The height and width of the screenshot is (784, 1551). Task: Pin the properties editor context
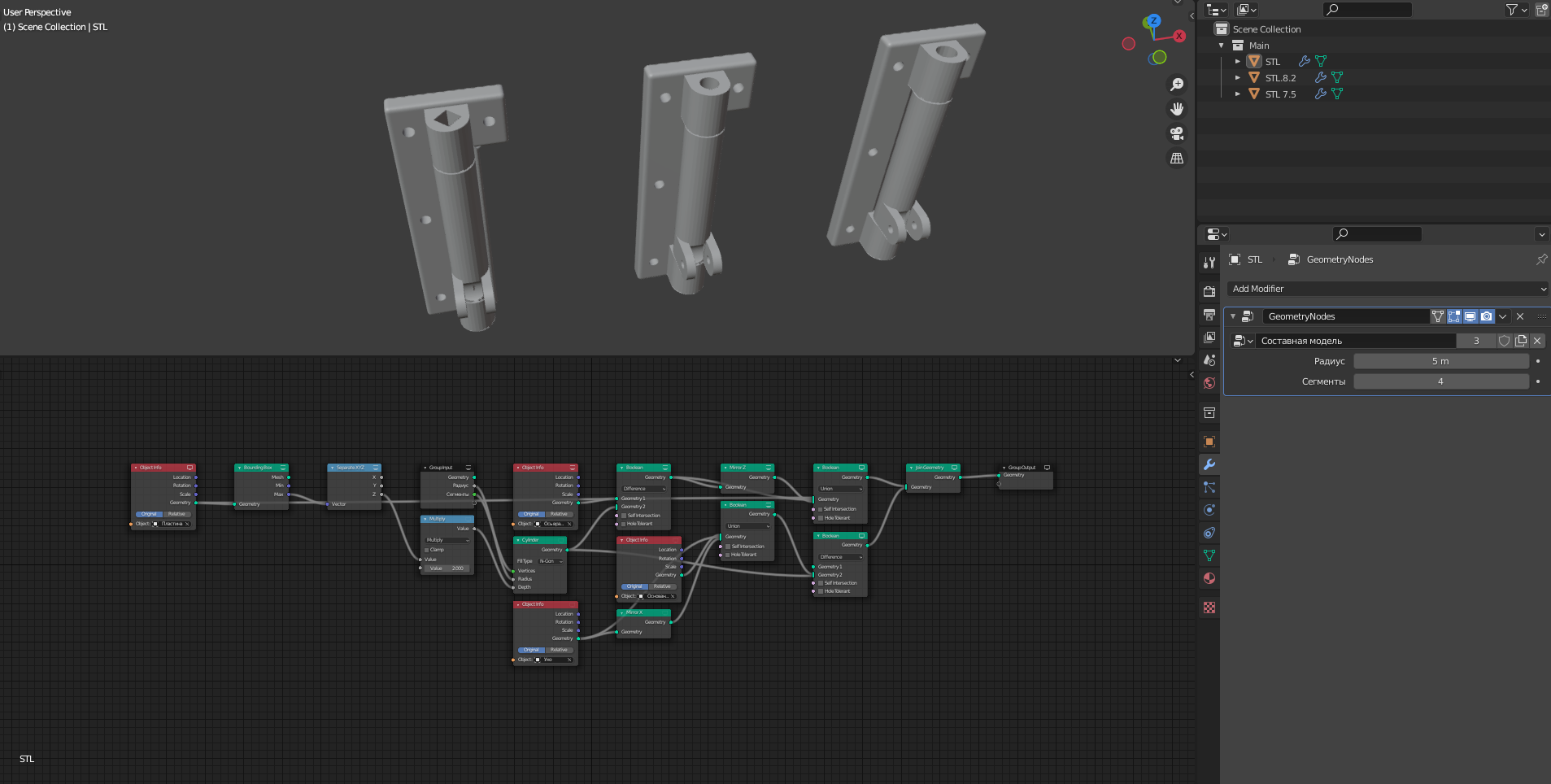click(1540, 259)
